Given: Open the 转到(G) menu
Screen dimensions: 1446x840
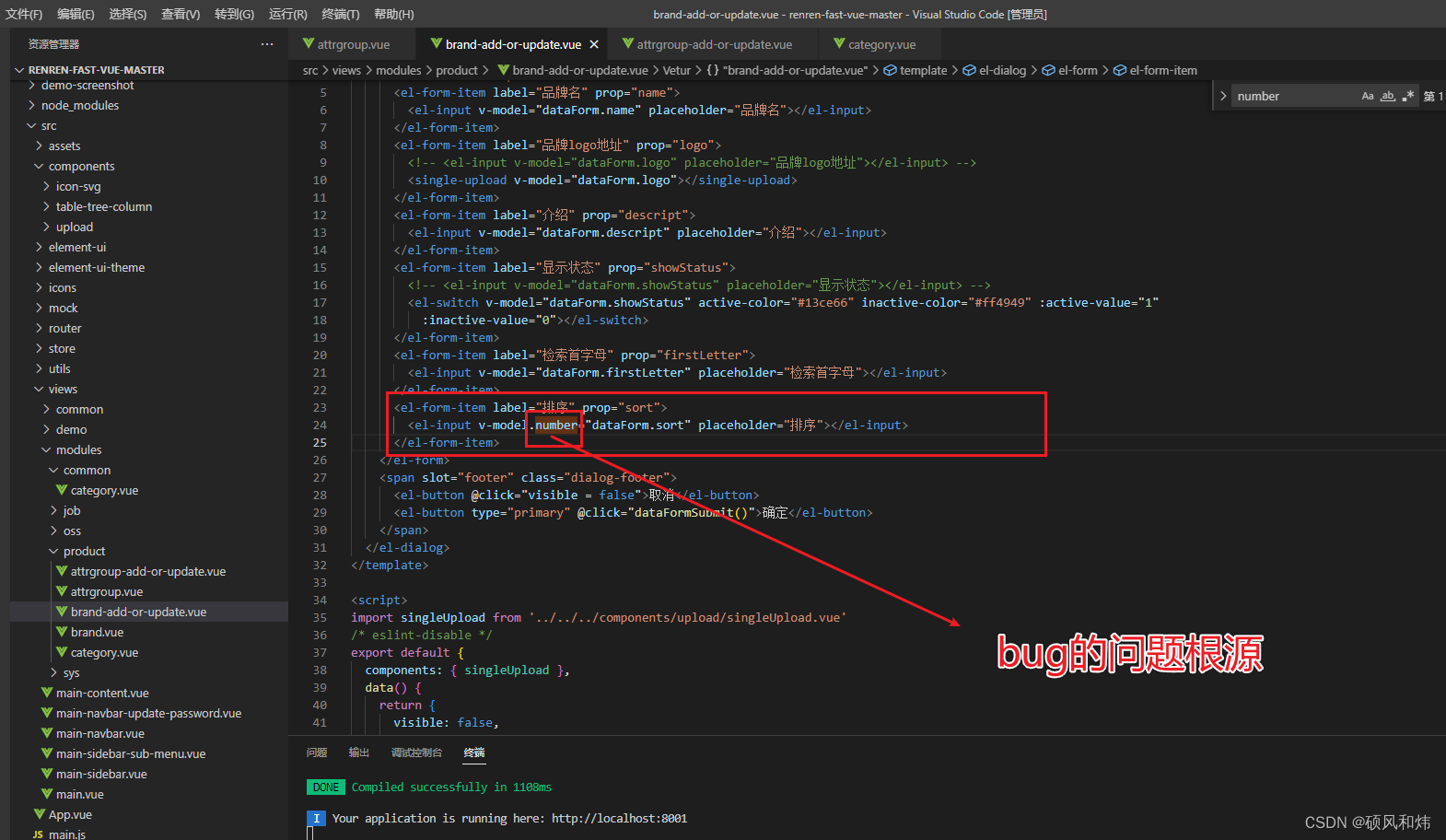Looking at the screenshot, I should (234, 14).
